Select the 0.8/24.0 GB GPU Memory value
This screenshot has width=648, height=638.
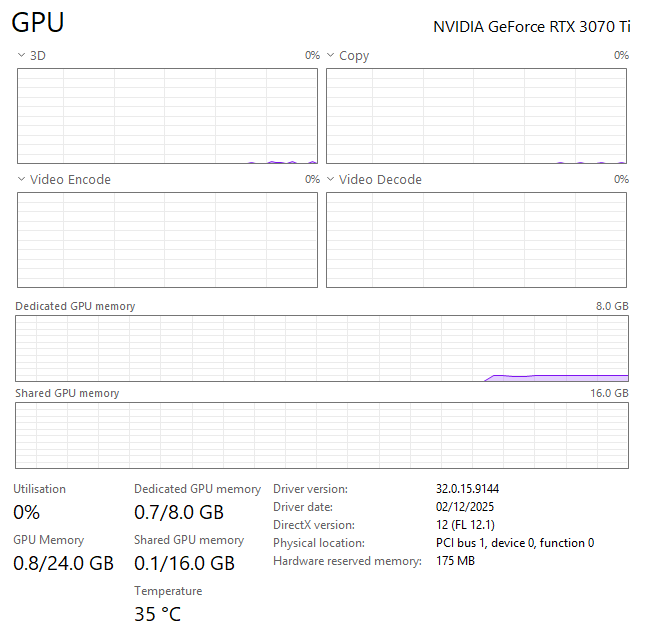pyautogui.click(x=63, y=562)
